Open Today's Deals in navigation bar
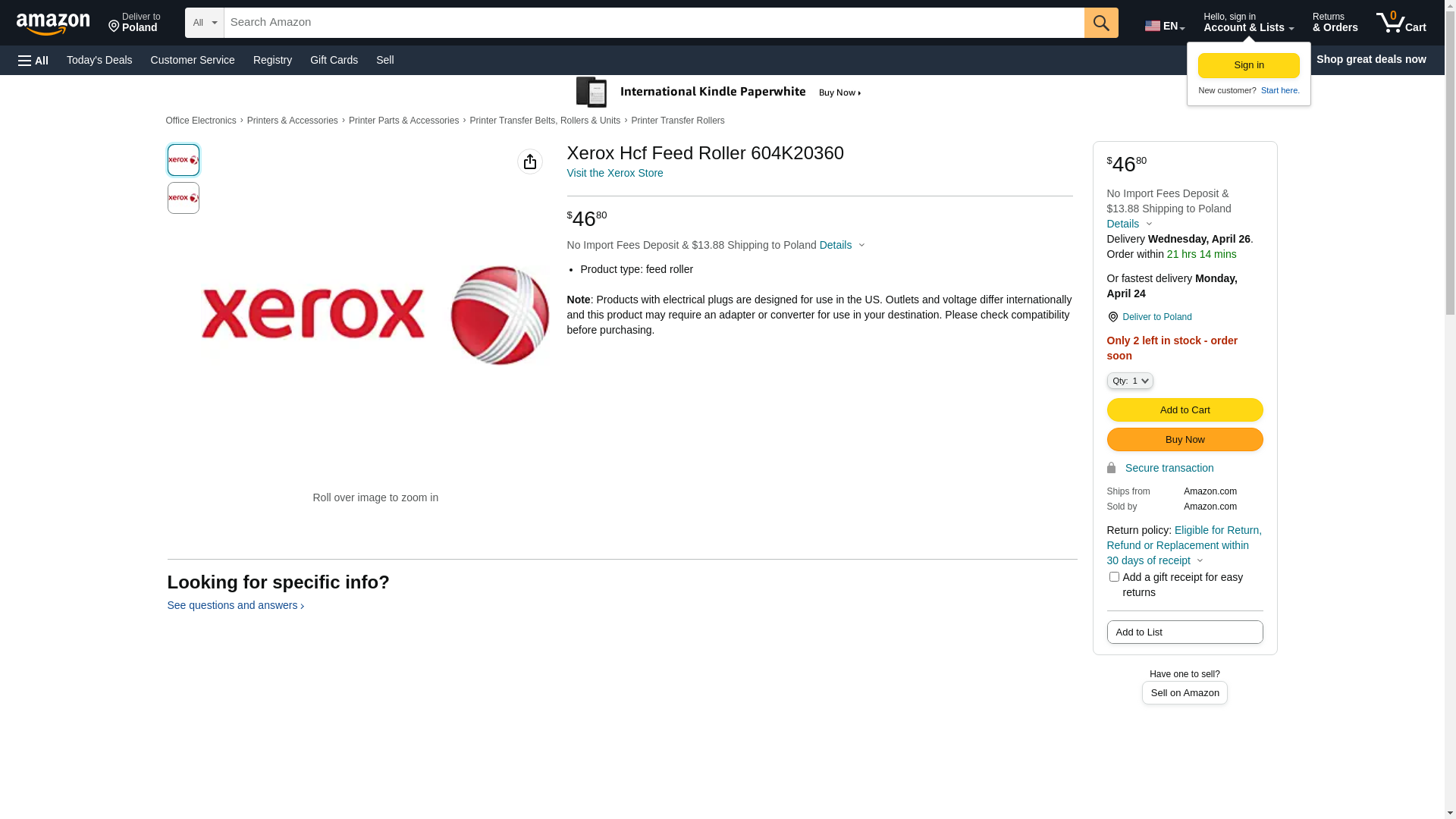The image size is (1456, 819). click(x=99, y=60)
